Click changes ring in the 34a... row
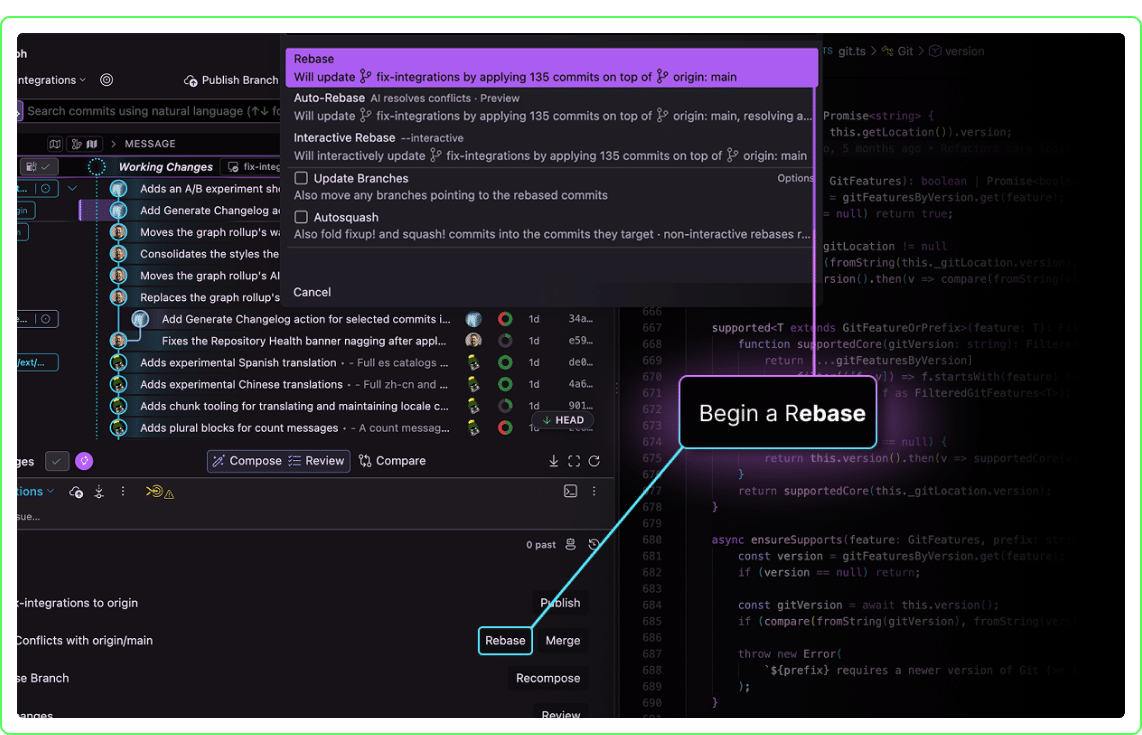 [x=505, y=319]
